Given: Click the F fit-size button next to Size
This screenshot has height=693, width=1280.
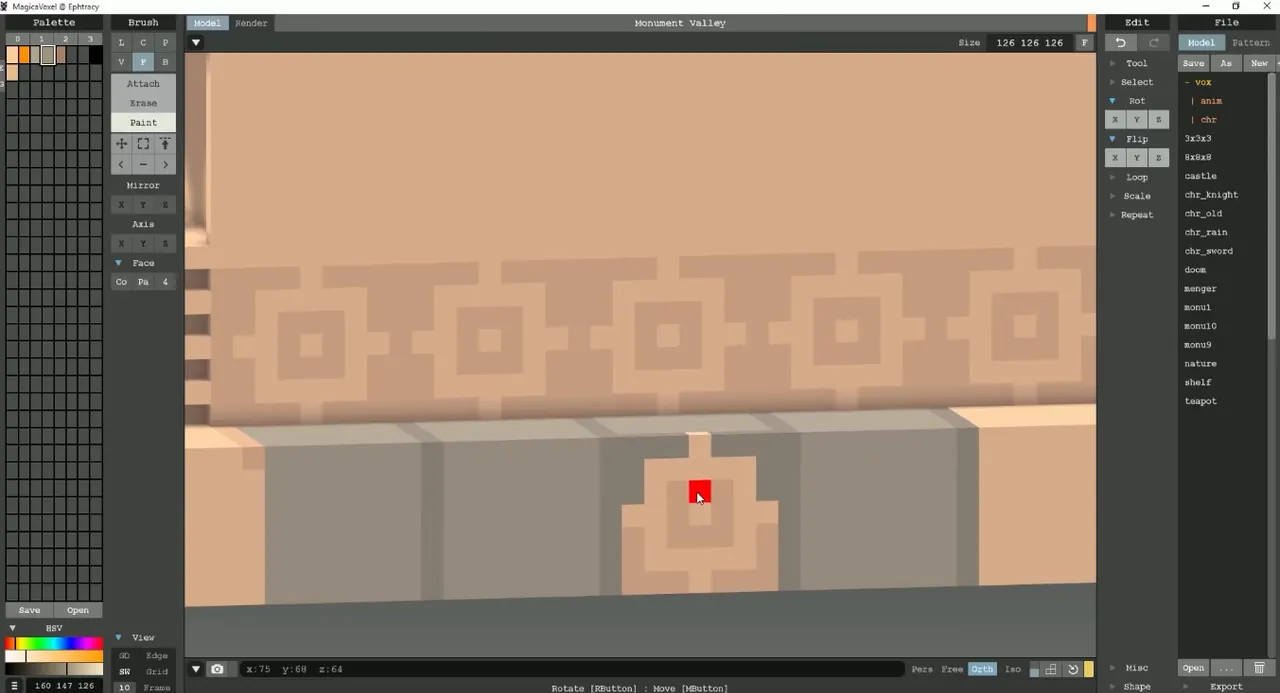Looking at the screenshot, I should (1084, 43).
